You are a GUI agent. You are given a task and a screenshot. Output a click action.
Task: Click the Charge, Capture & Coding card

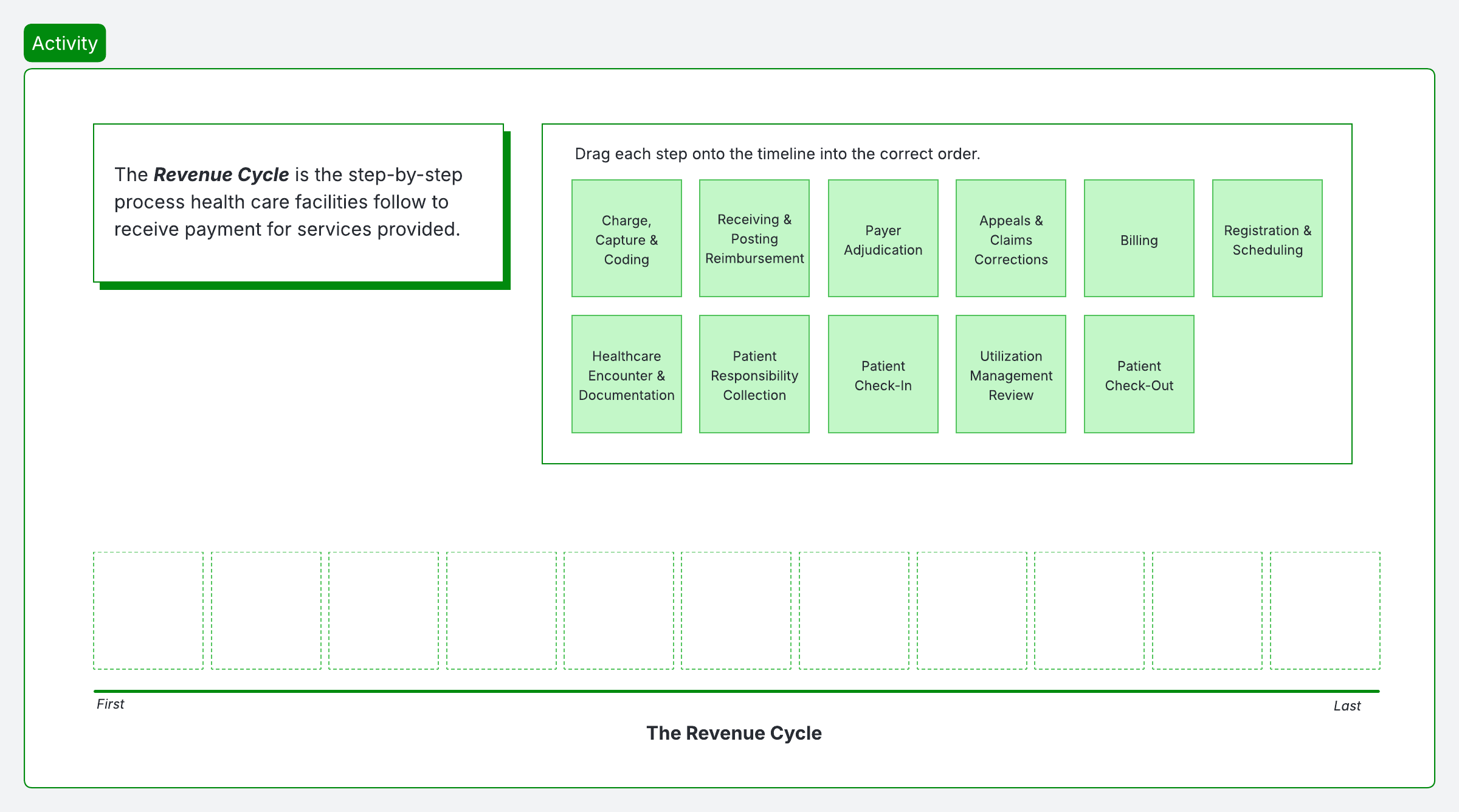click(x=626, y=238)
